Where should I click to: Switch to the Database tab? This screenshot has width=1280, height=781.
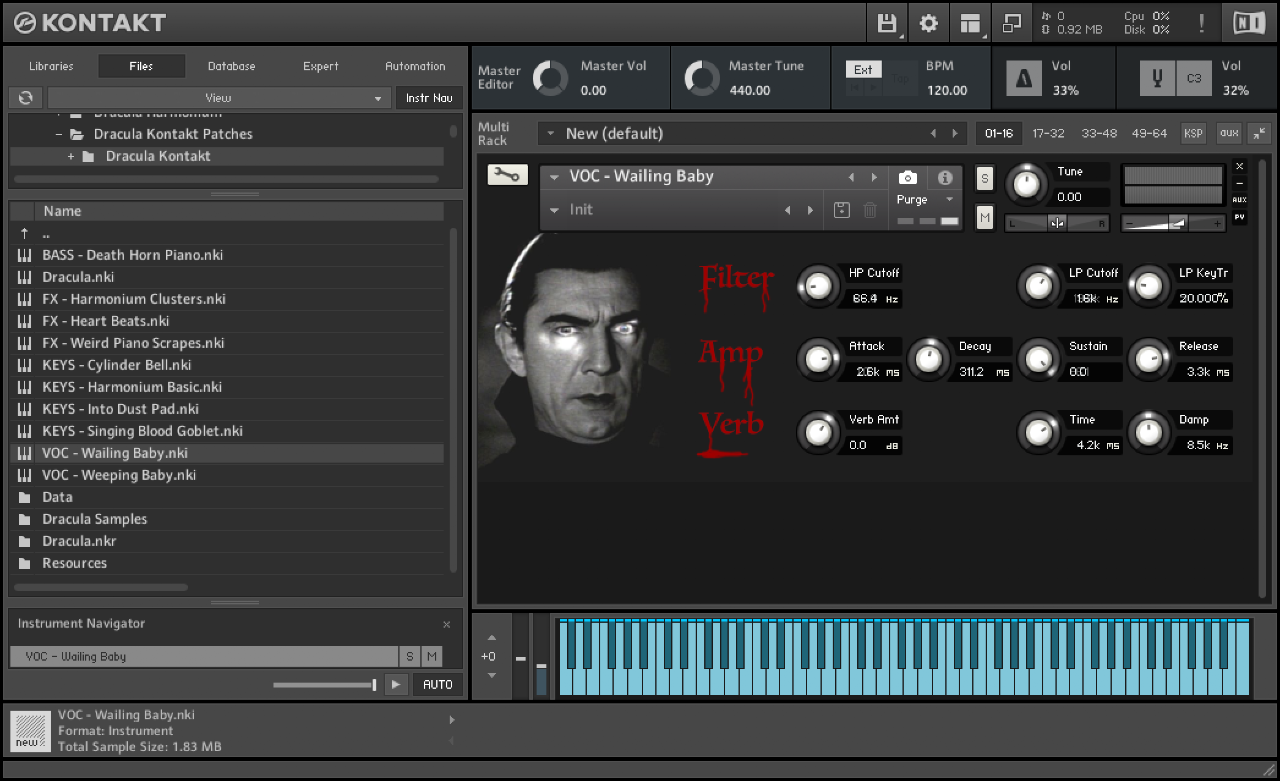231,66
